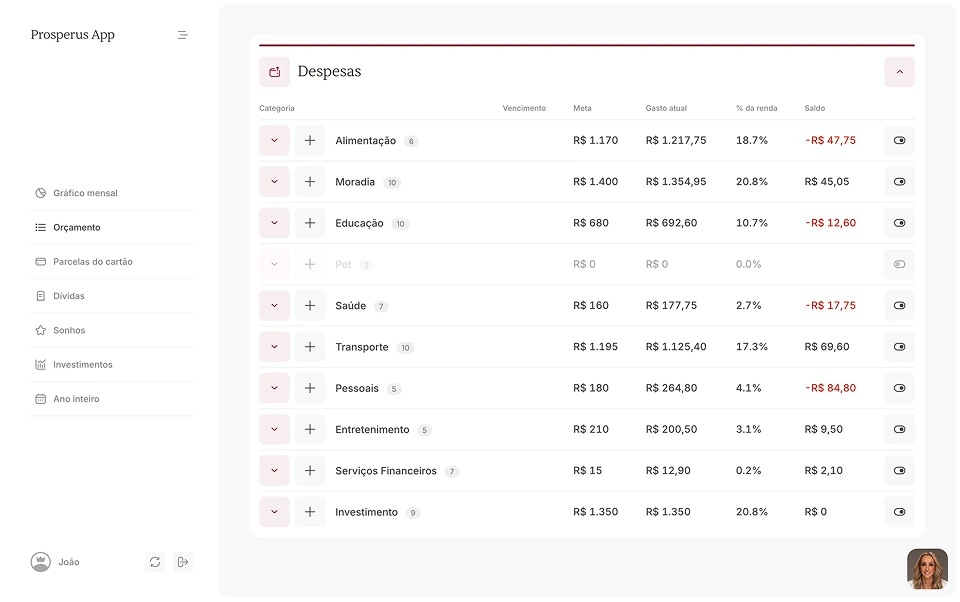Hide the Moradia category

coord(899,182)
